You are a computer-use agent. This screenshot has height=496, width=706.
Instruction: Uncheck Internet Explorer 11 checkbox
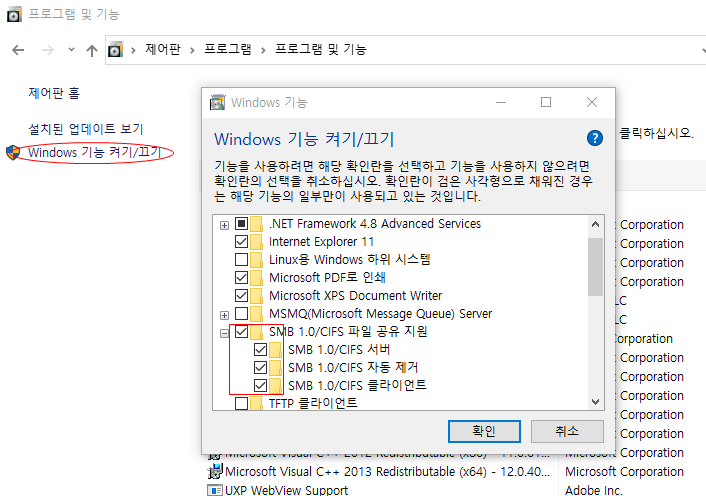pyautogui.click(x=241, y=241)
